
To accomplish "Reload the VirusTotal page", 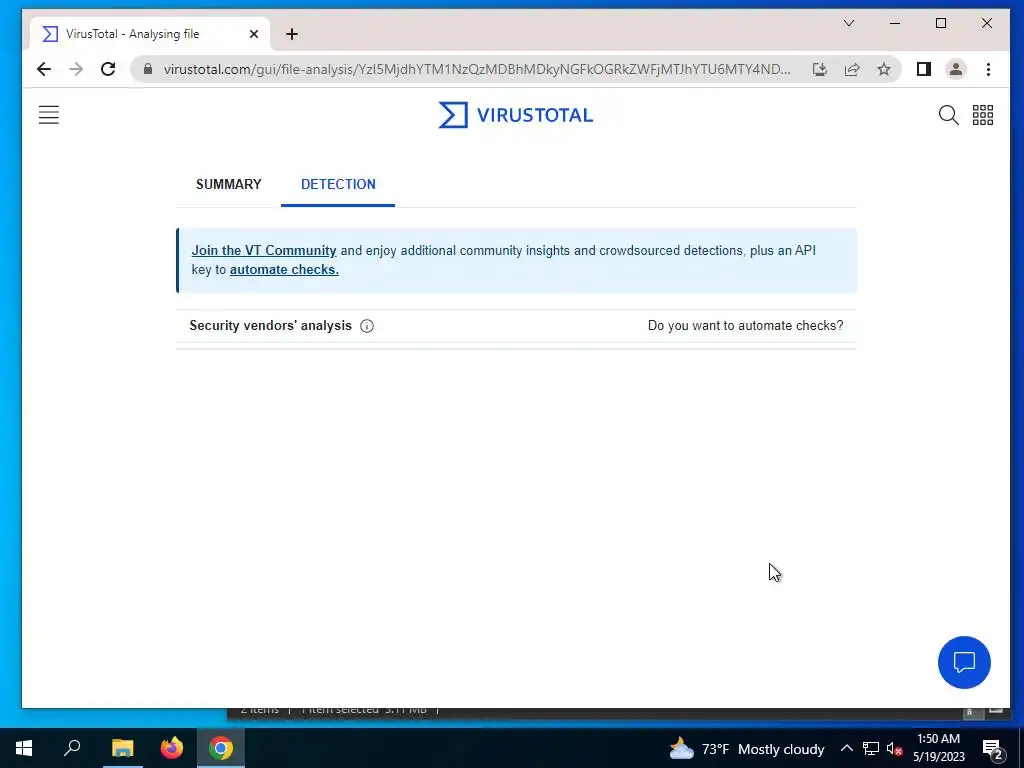I will pos(108,69).
